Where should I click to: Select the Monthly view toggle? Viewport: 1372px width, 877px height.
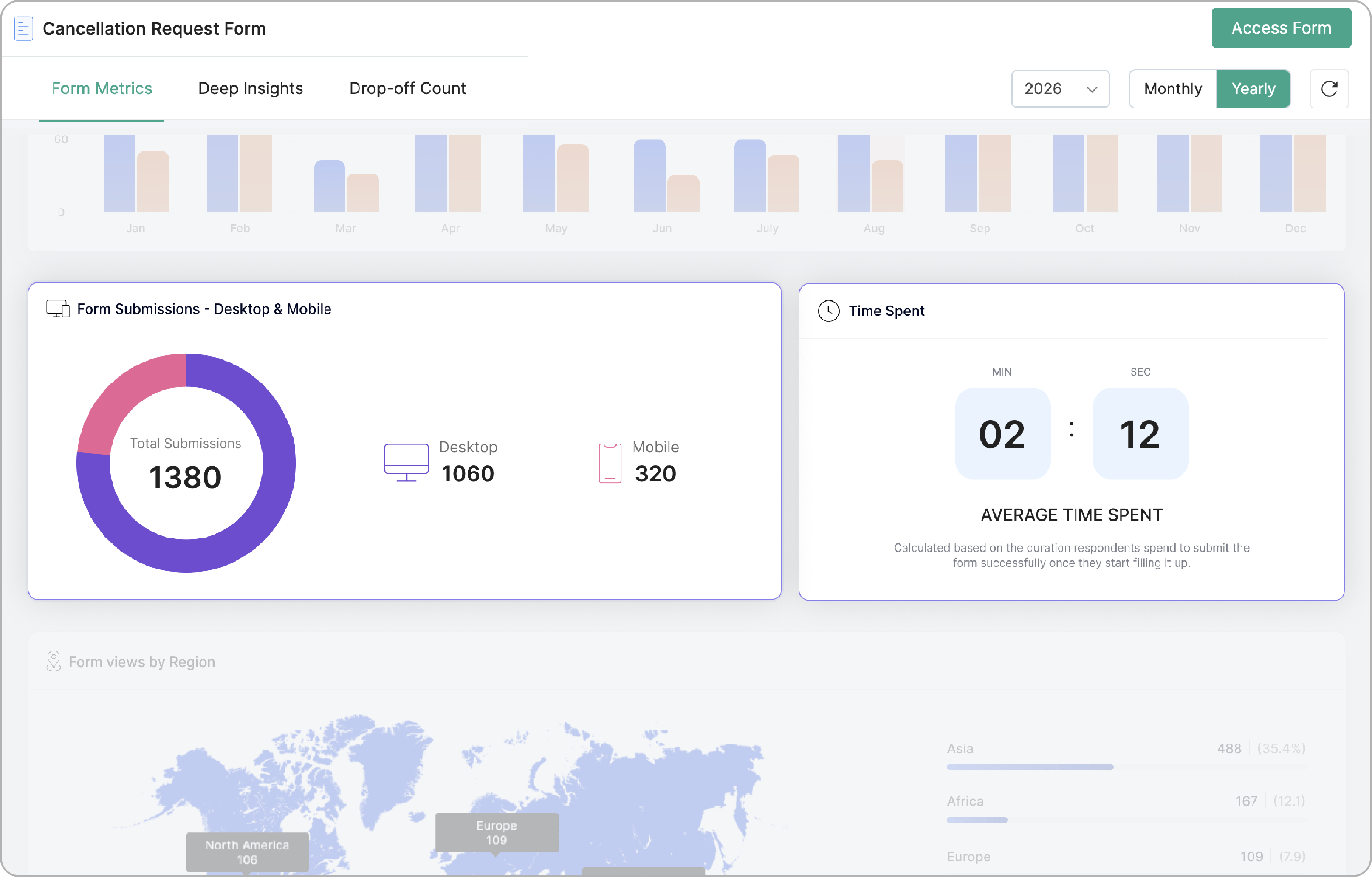click(x=1173, y=89)
